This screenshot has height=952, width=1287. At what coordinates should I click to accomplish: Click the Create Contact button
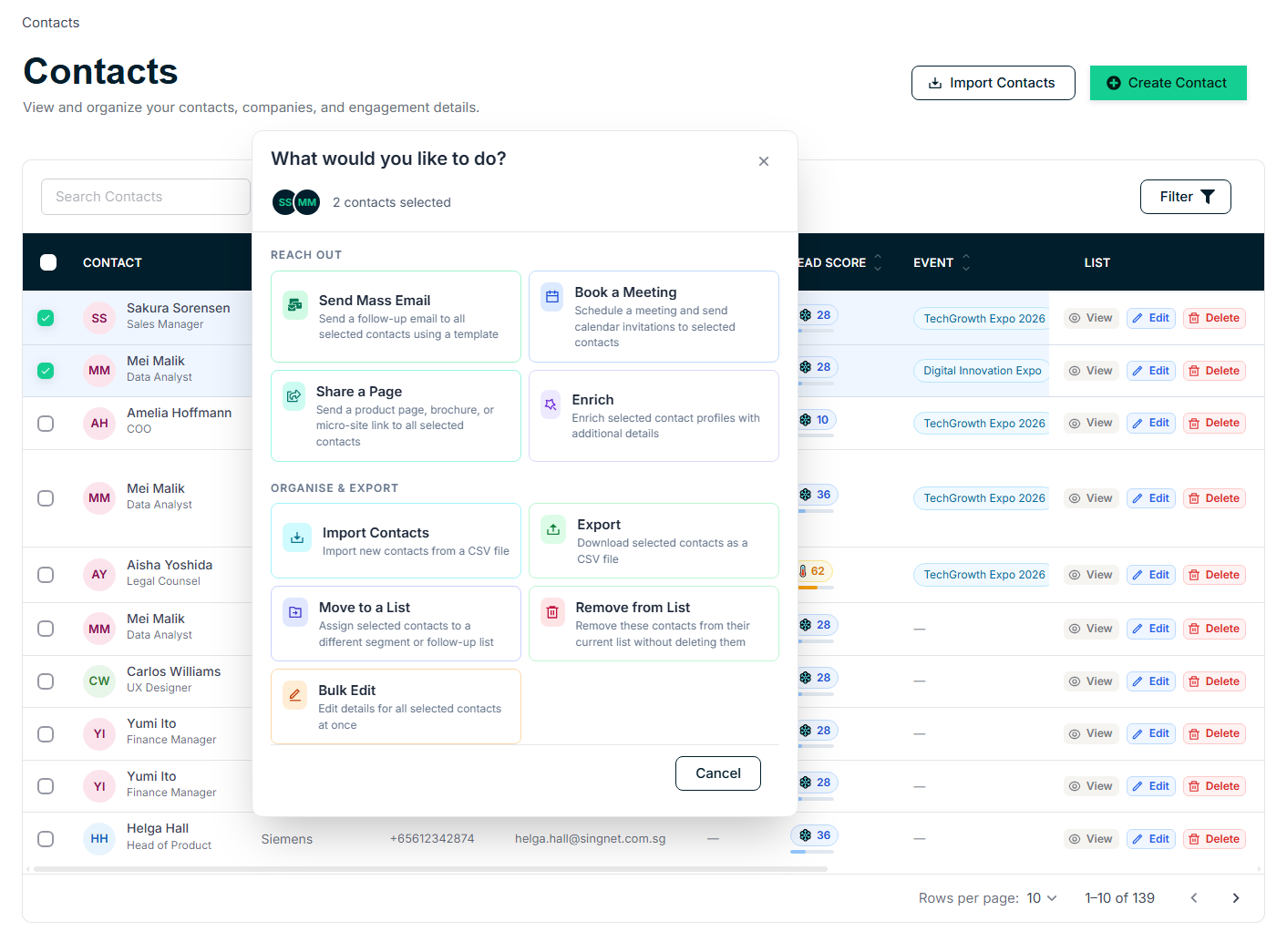click(x=1169, y=83)
